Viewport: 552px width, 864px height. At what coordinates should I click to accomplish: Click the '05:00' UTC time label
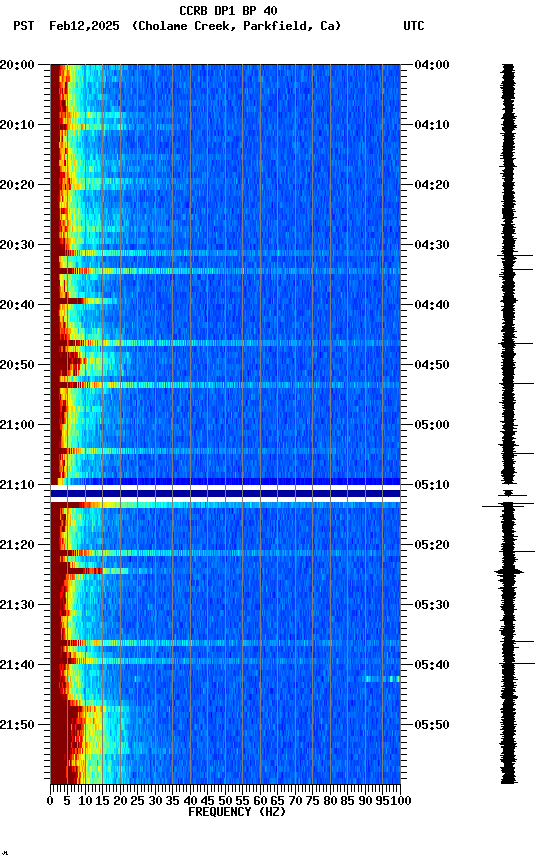click(432, 425)
